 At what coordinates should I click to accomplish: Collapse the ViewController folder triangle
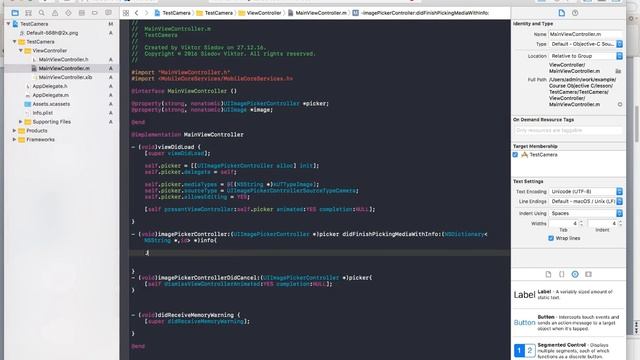point(21,51)
